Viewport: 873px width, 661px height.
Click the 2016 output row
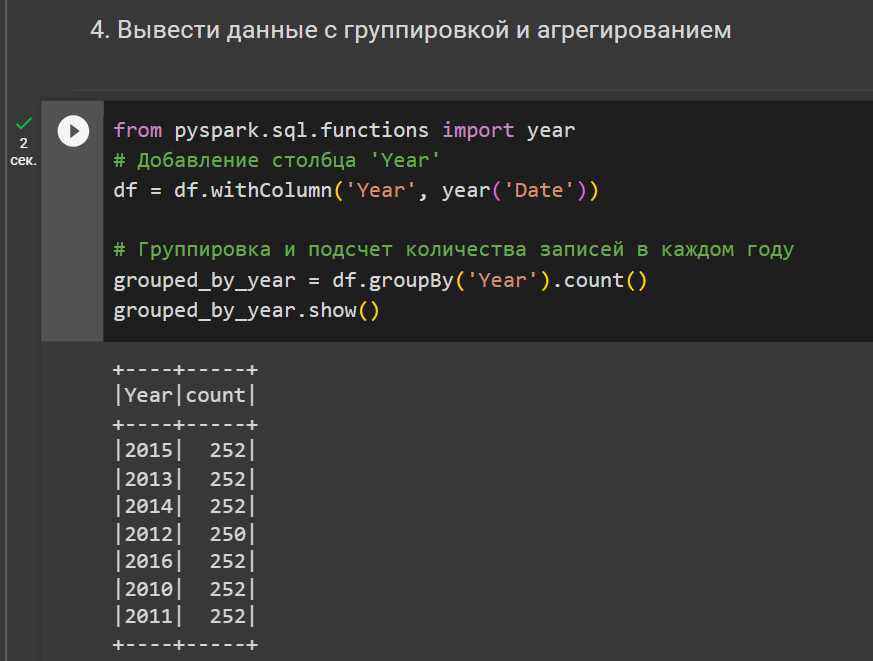point(185,561)
